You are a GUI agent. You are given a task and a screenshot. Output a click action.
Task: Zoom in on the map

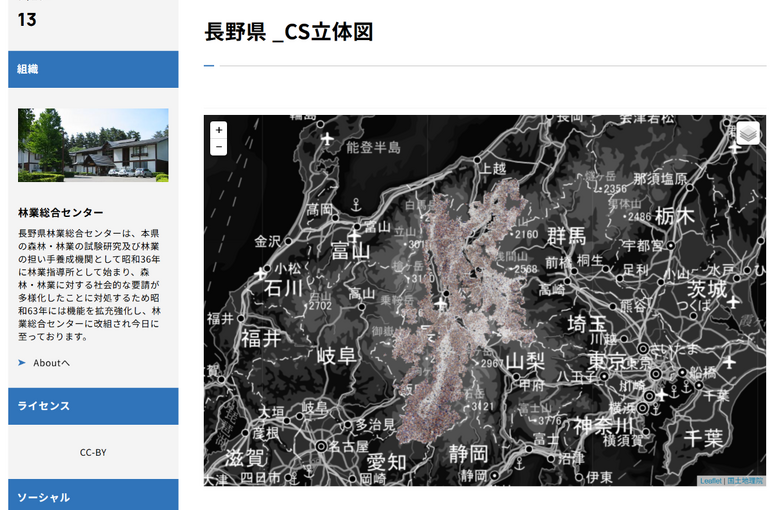[x=219, y=130]
